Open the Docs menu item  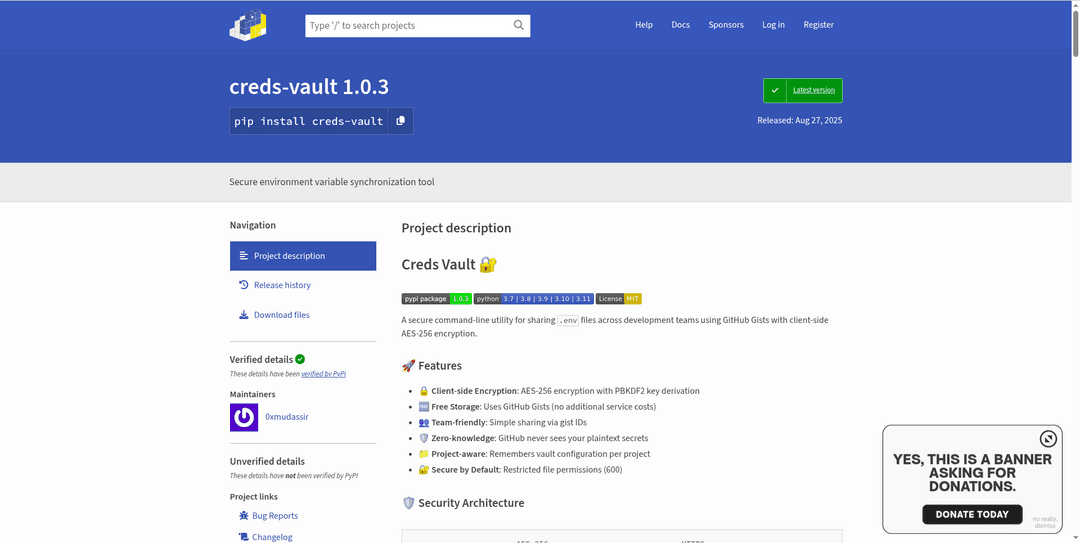click(x=681, y=25)
